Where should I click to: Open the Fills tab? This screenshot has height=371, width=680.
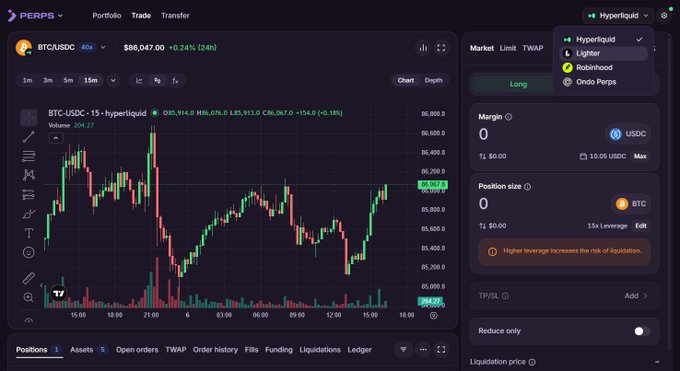click(252, 350)
